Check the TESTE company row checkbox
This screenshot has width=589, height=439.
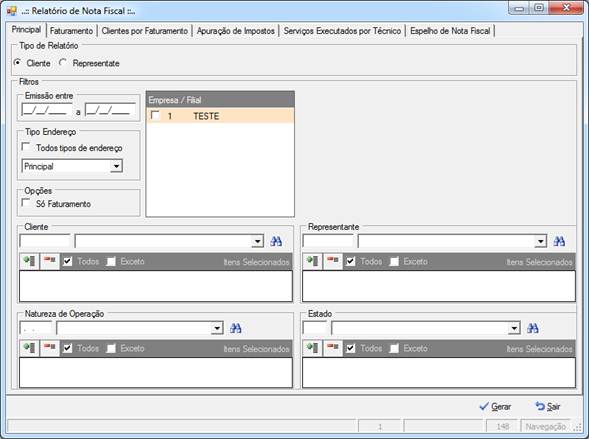(155, 115)
